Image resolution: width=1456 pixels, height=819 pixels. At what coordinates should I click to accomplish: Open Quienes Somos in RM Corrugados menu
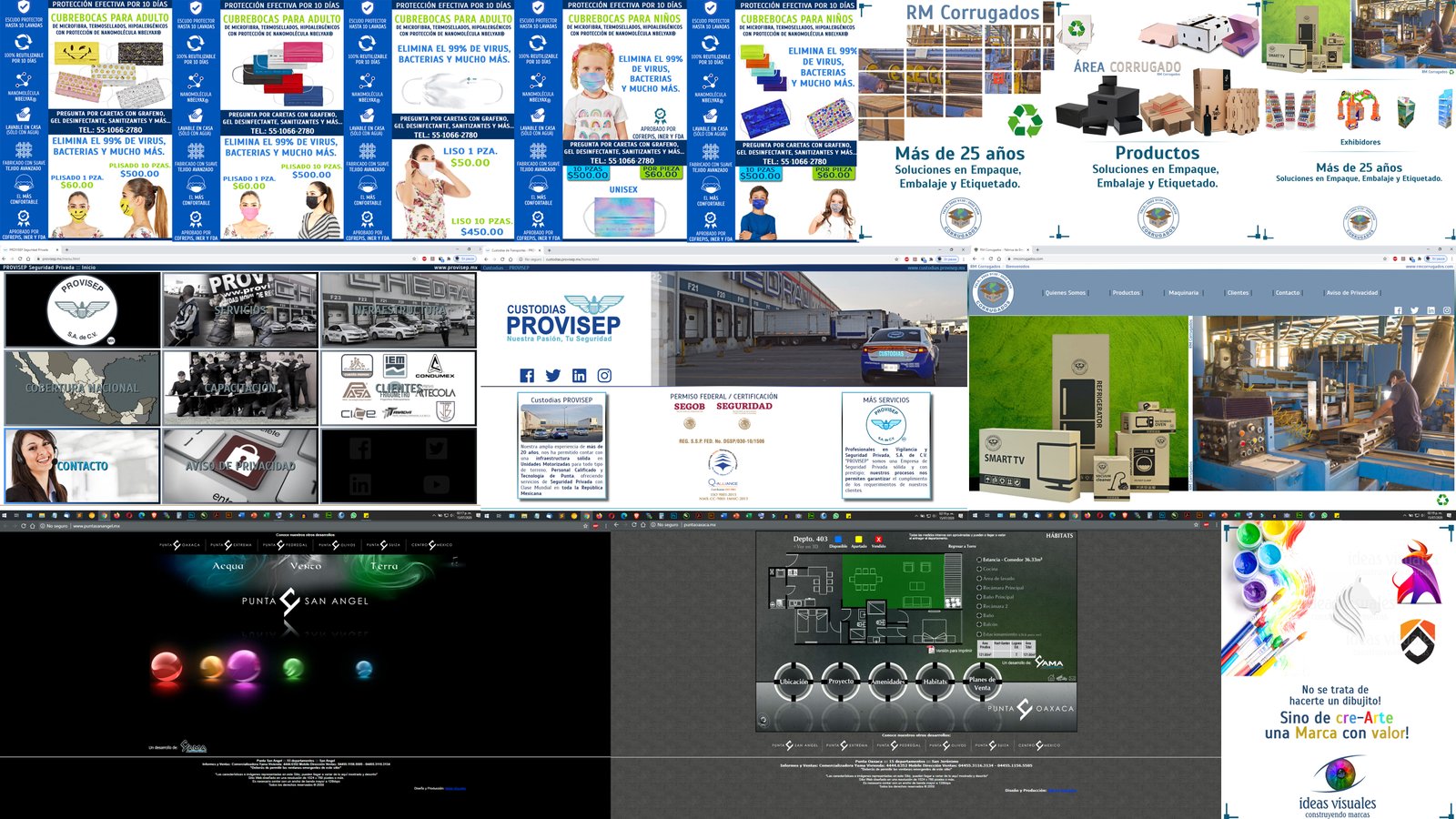coord(1065,293)
